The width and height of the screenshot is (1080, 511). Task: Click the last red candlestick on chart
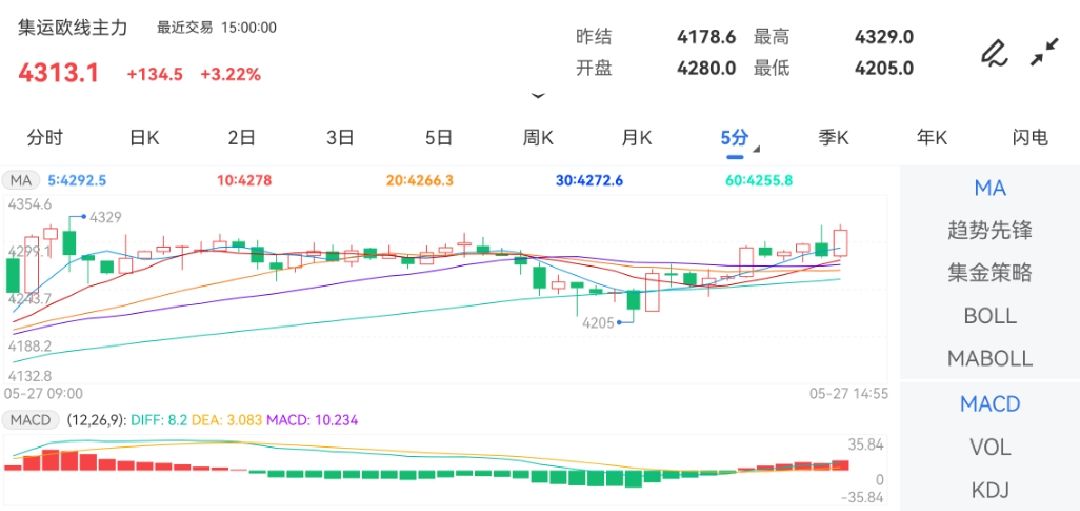[x=840, y=243]
